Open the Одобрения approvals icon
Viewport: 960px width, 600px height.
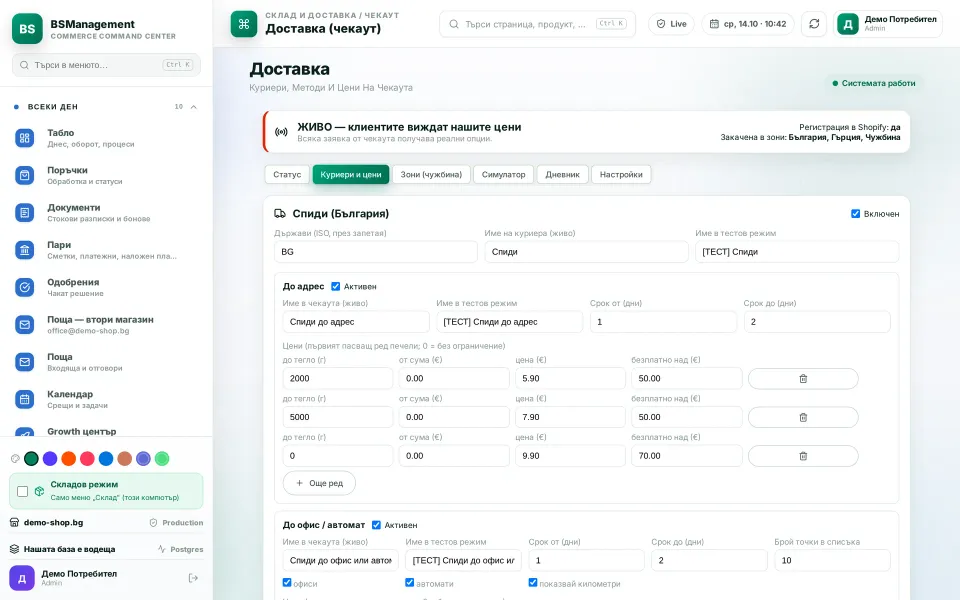point(24,287)
